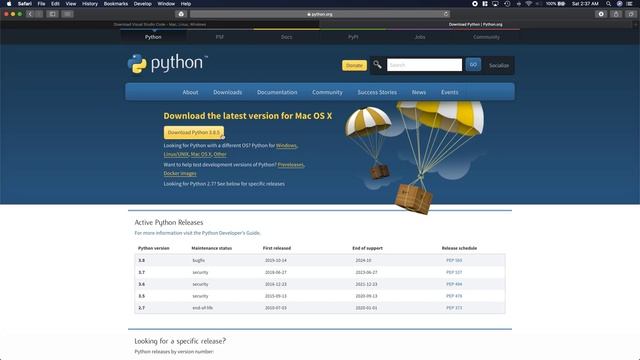The image size is (640, 360).
Task: Click the magnifier icon beside the search field
Action: [x=378, y=65]
